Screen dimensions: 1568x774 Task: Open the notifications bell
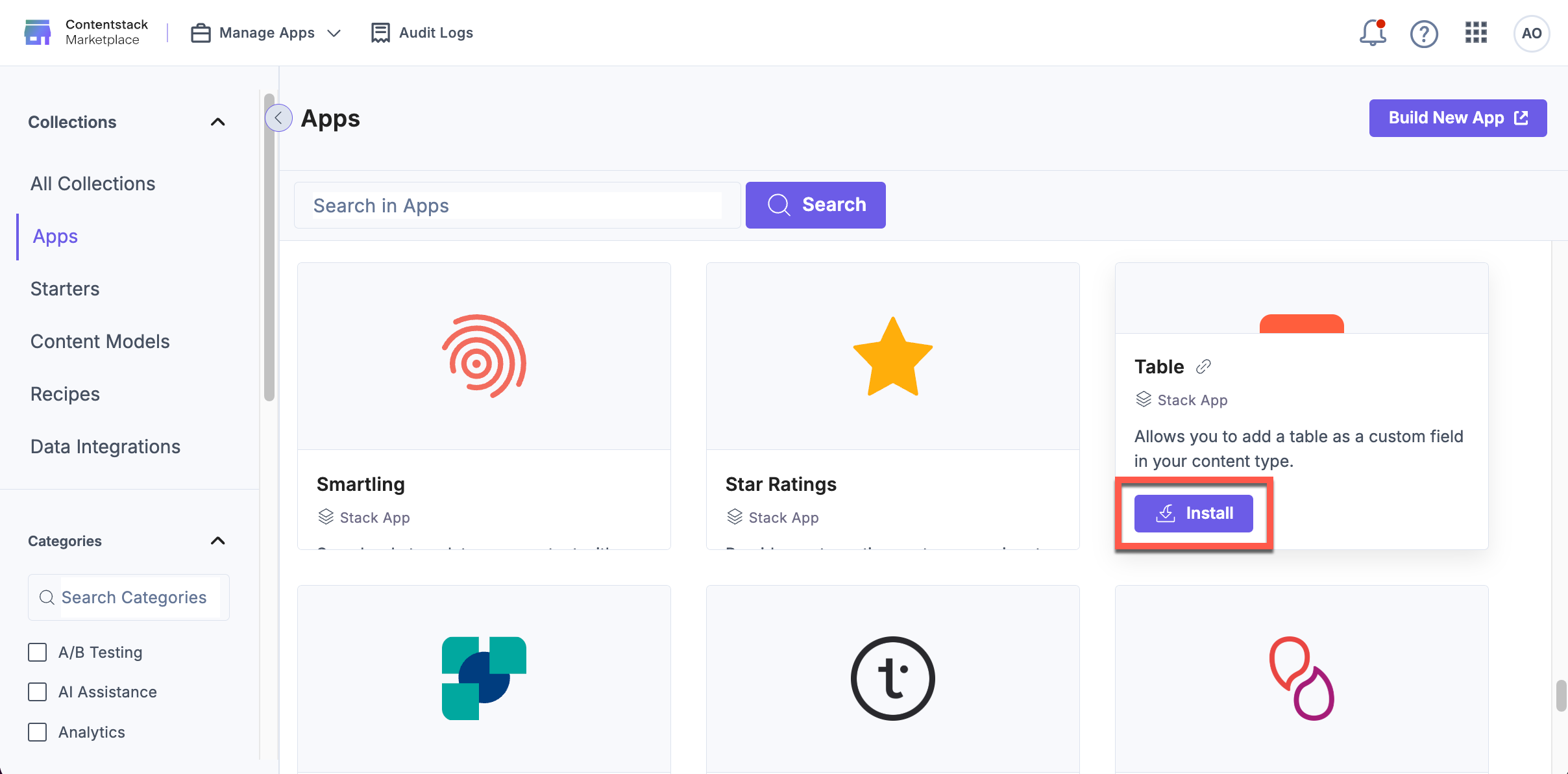pos(1373,32)
